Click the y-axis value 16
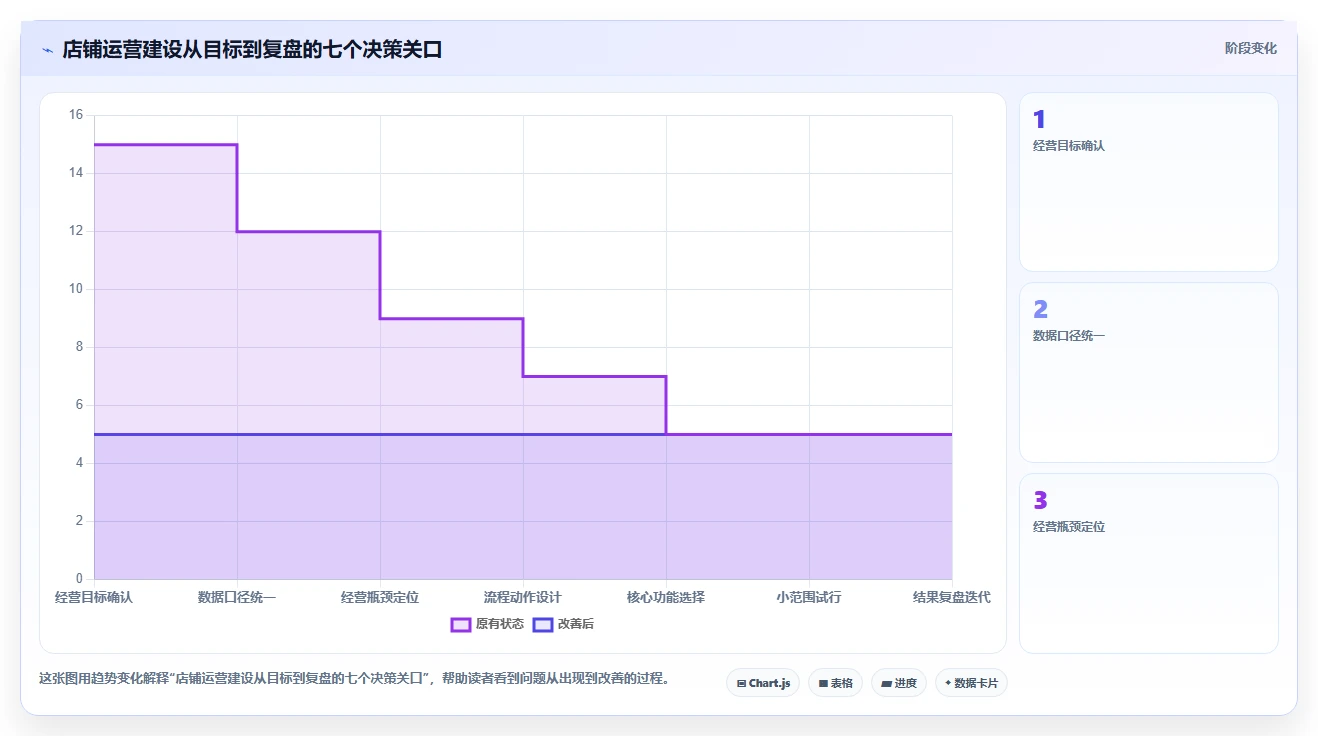Viewport: 1318px width, 736px height. point(76,115)
